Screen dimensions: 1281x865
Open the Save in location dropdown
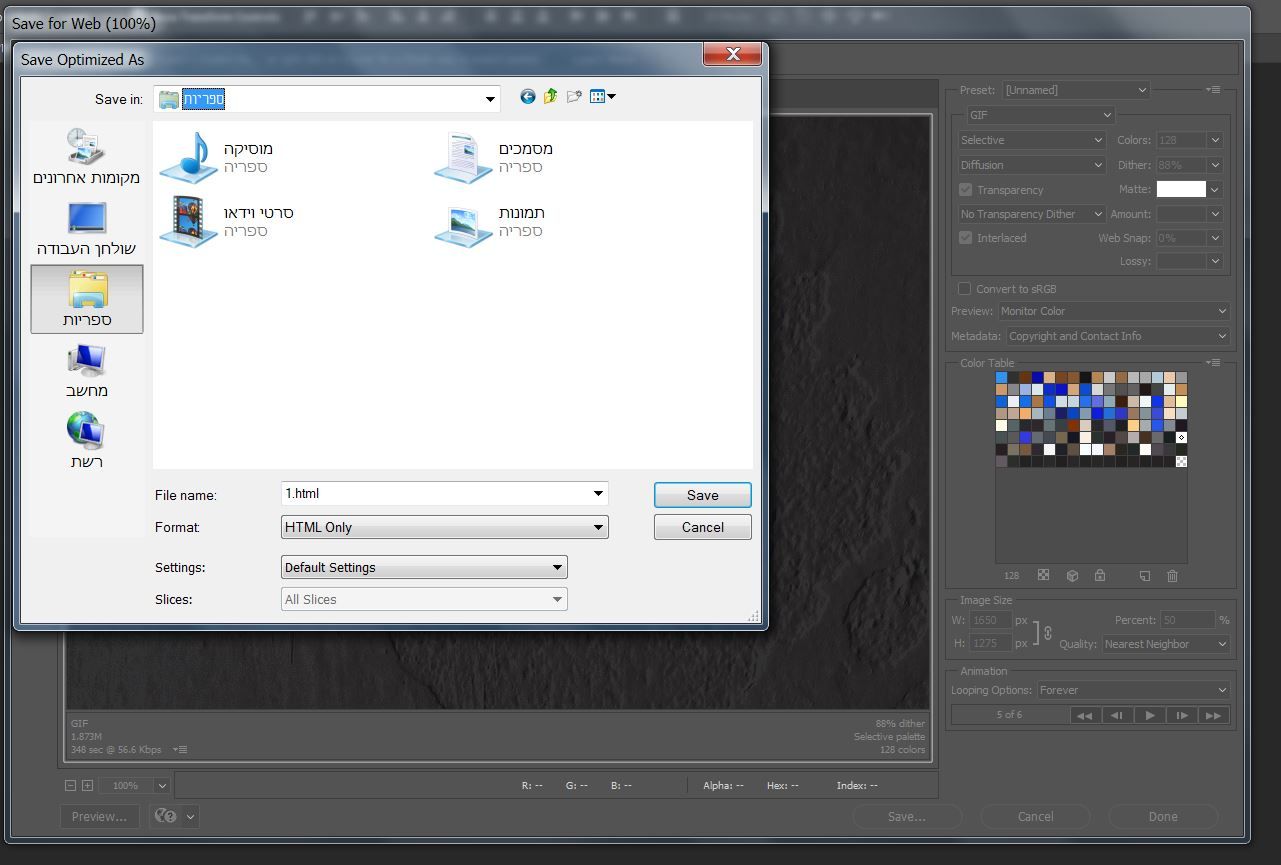pos(490,99)
